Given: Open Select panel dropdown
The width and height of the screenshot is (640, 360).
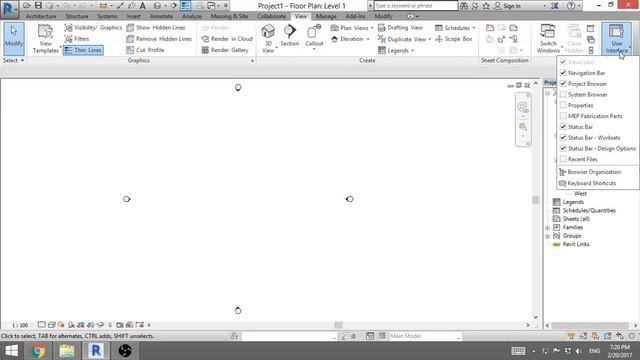Looking at the screenshot, I should coord(13,60).
